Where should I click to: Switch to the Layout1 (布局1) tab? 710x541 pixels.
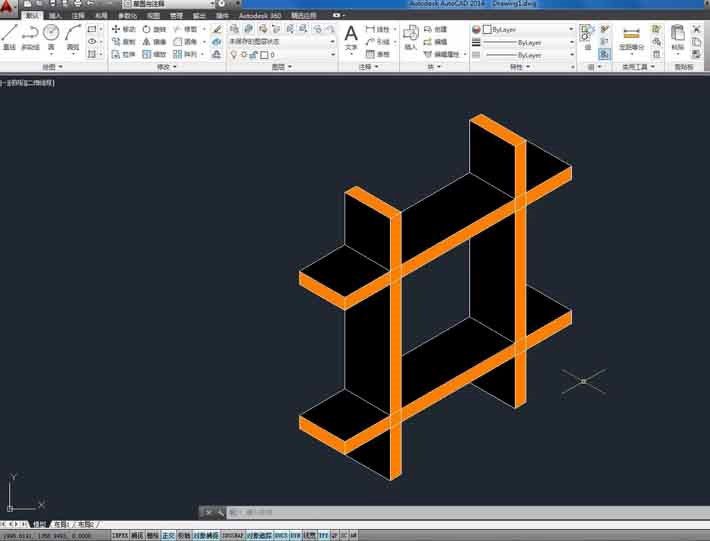pos(61,525)
